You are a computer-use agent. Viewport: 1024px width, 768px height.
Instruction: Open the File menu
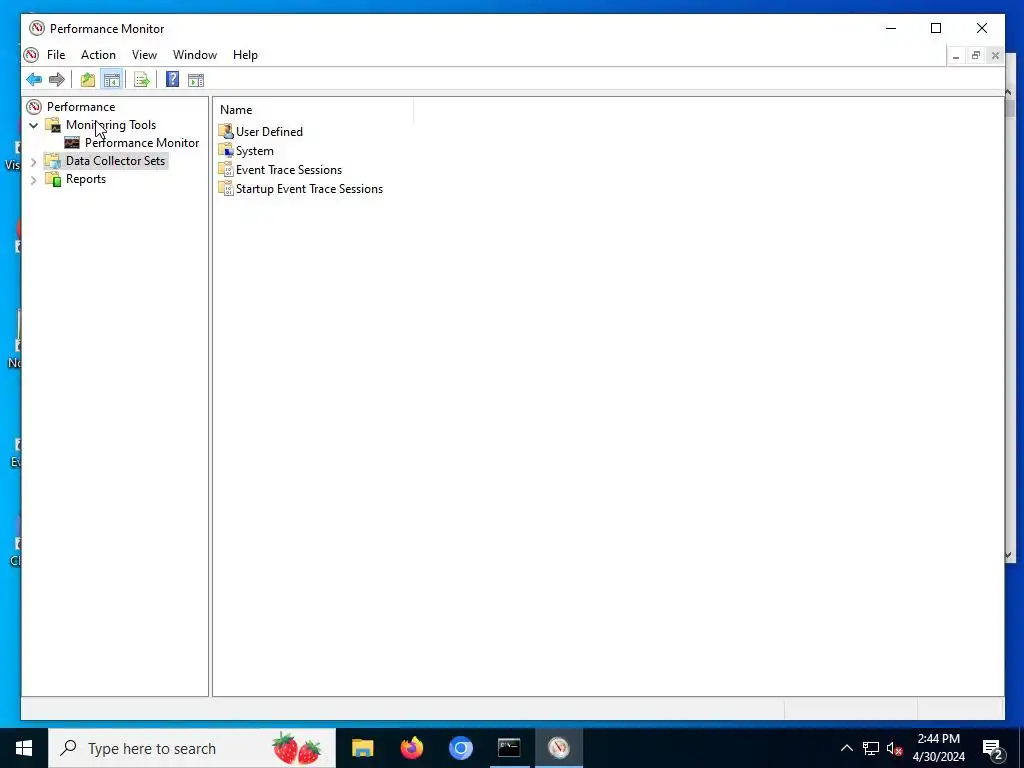(x=56, y=55)
